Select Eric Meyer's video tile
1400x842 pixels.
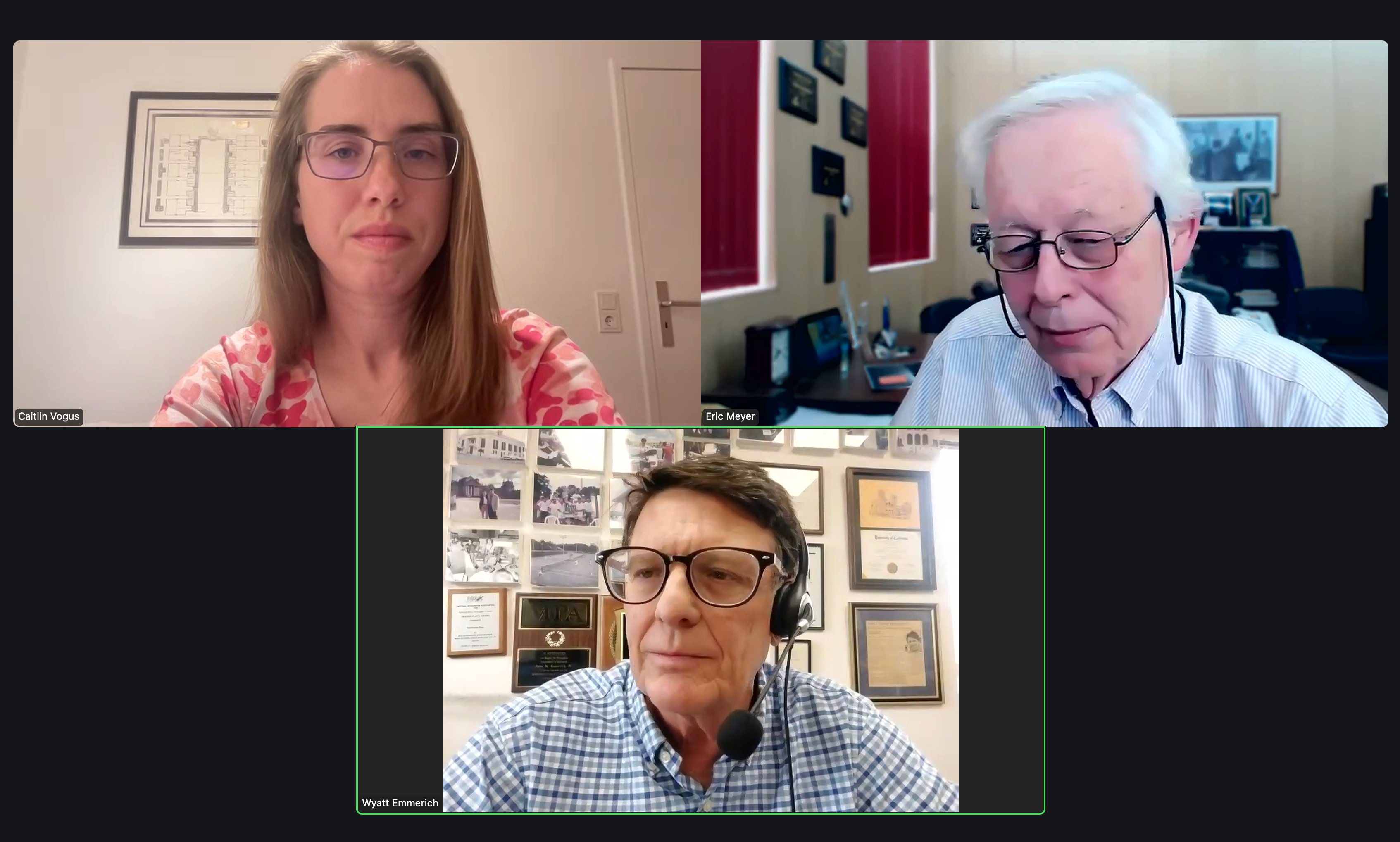tap(1044, 233)
